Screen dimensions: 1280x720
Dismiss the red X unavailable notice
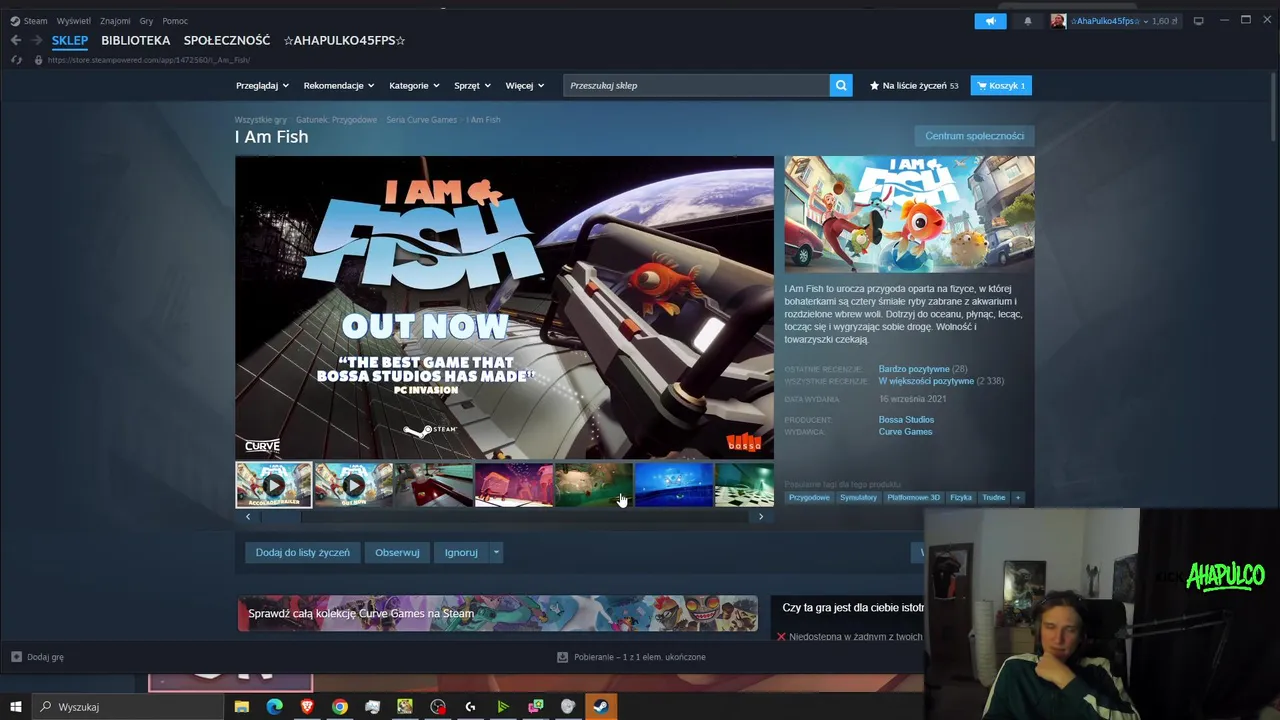781,637
